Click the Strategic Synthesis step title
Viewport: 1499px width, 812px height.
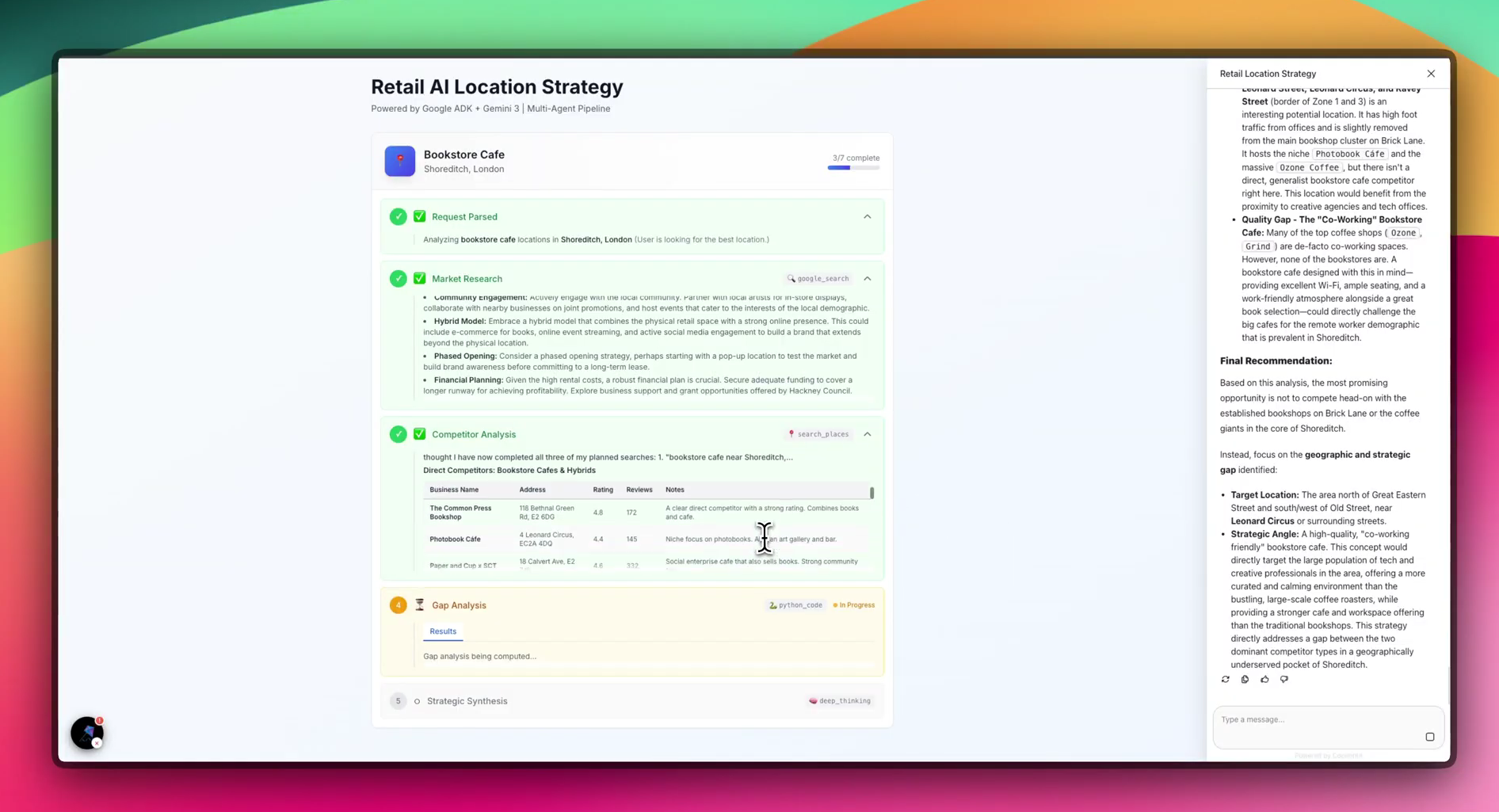467,701
